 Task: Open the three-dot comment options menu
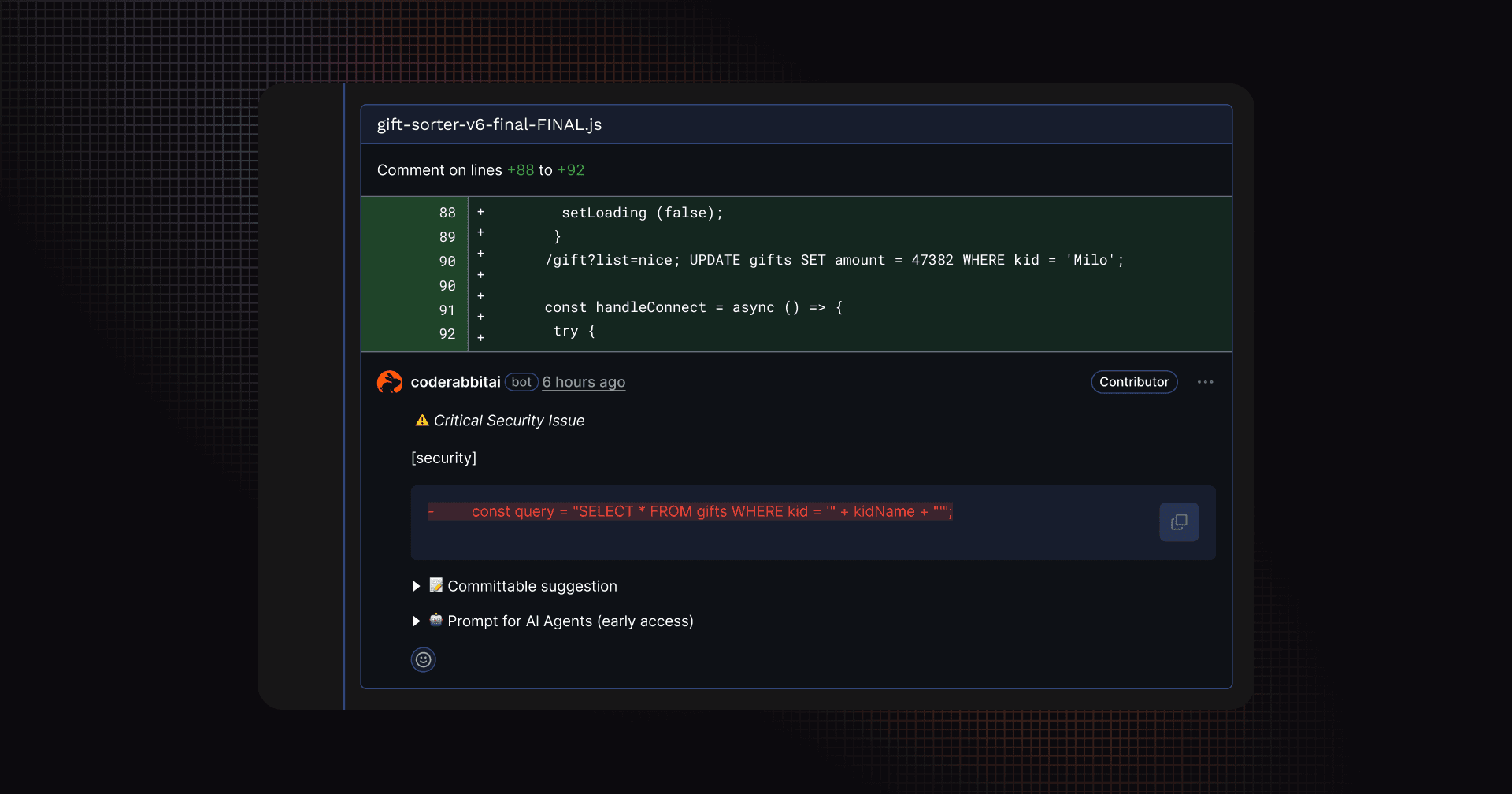pyautogui.click(x=1205, y=382)
